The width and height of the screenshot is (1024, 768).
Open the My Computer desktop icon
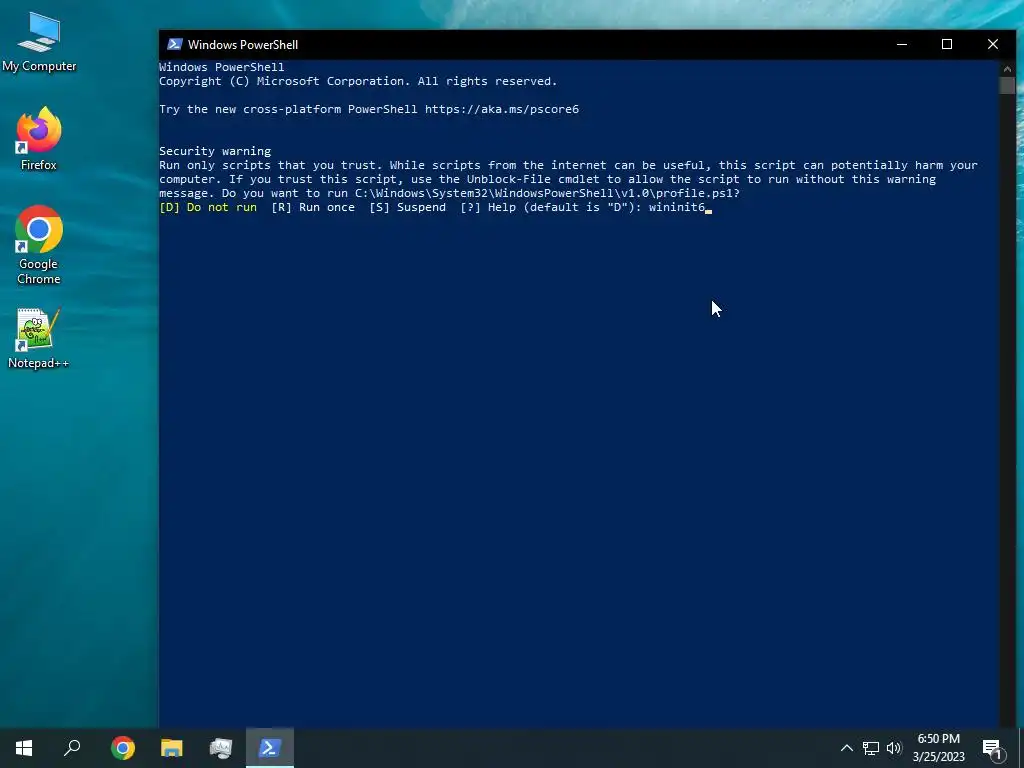pyautogui.click(x=39, y=42)
